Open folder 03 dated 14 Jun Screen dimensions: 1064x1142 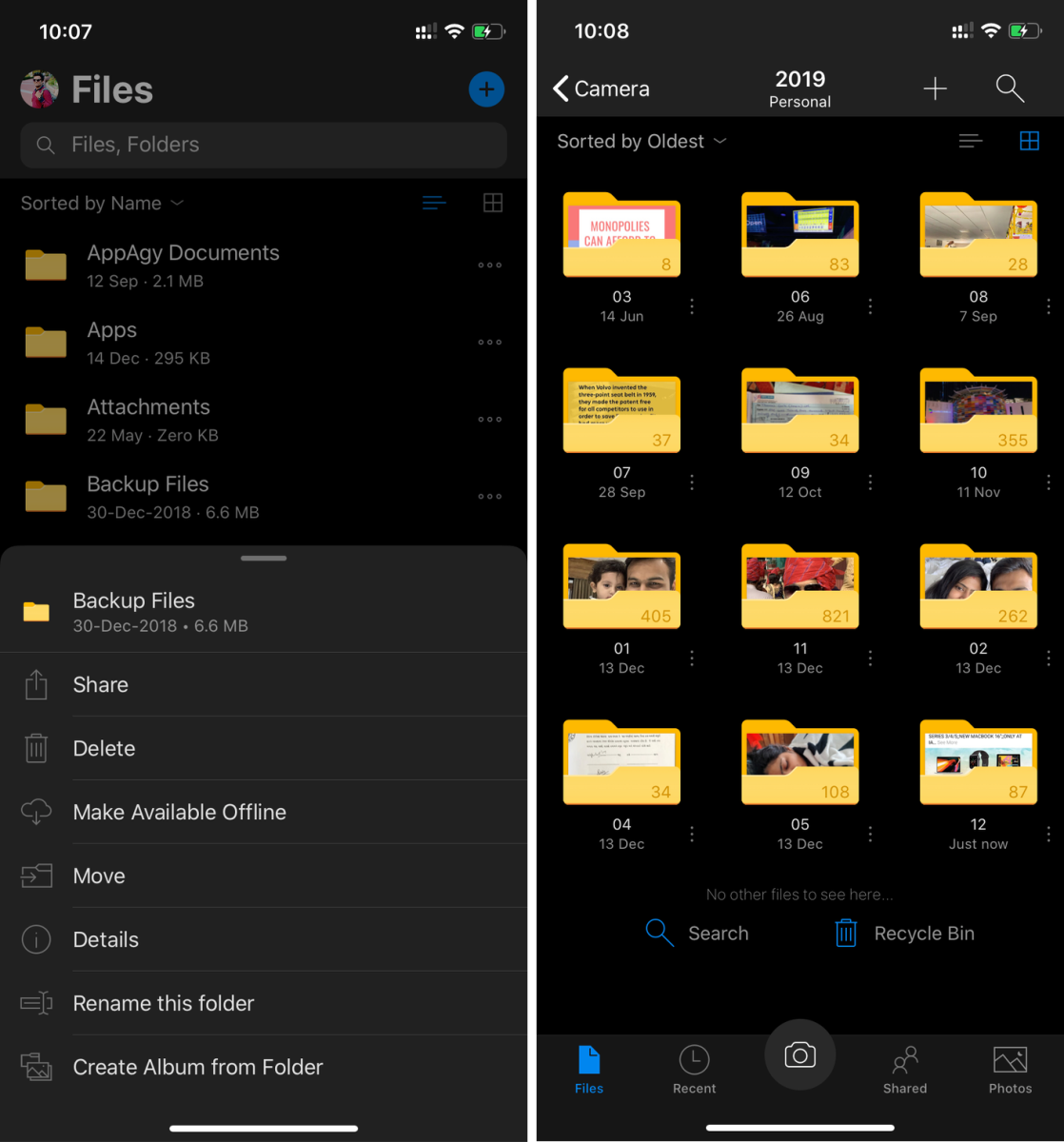click(x=621, y=235)
